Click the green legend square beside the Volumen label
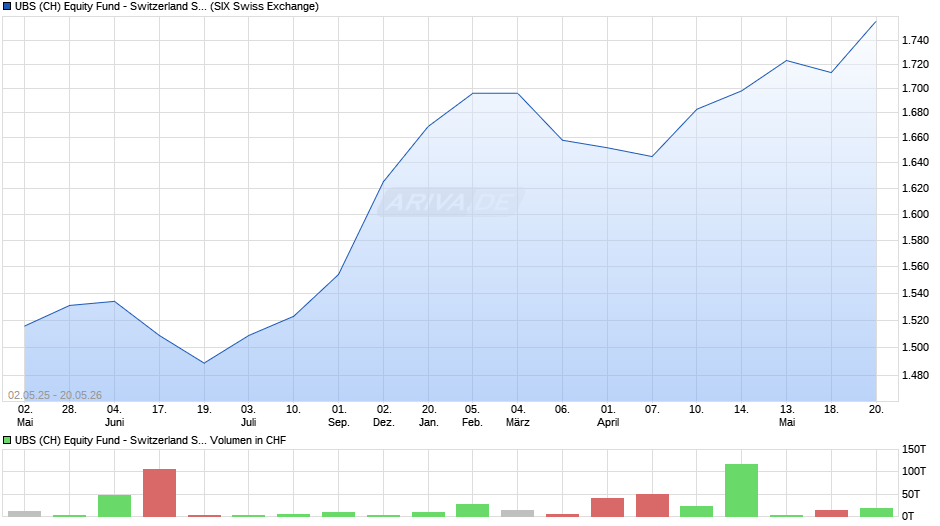The height and width of the screenshot is (526, 940). tap(7, 440)
